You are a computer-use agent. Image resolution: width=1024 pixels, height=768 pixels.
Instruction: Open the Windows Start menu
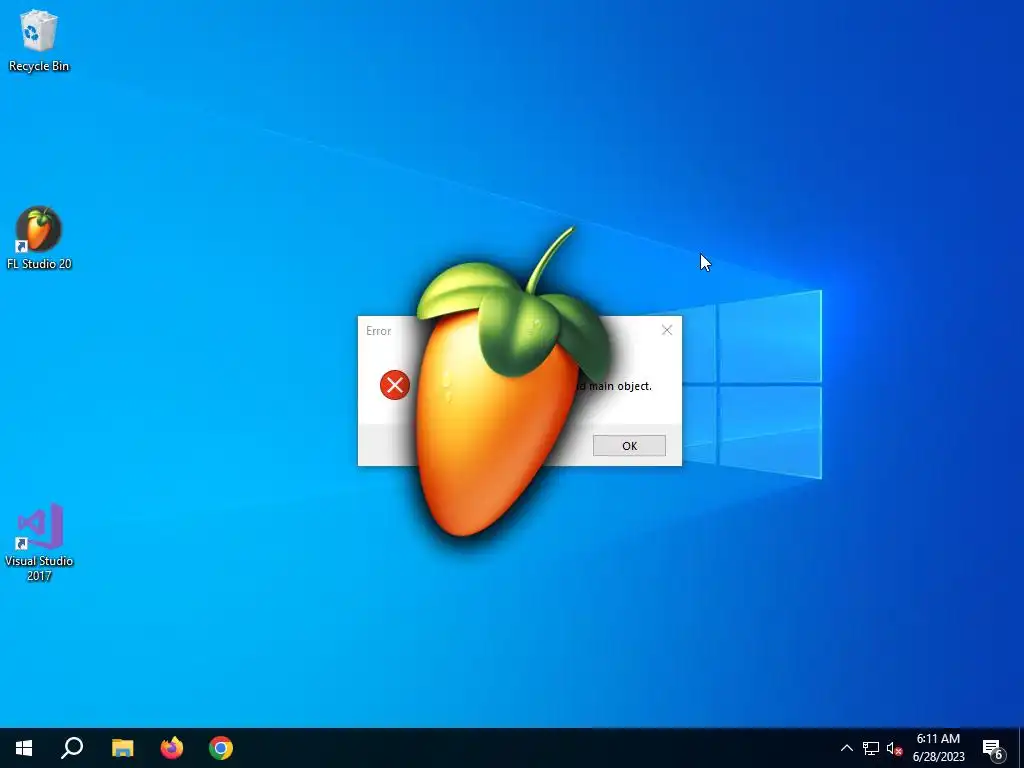point(24,748)
